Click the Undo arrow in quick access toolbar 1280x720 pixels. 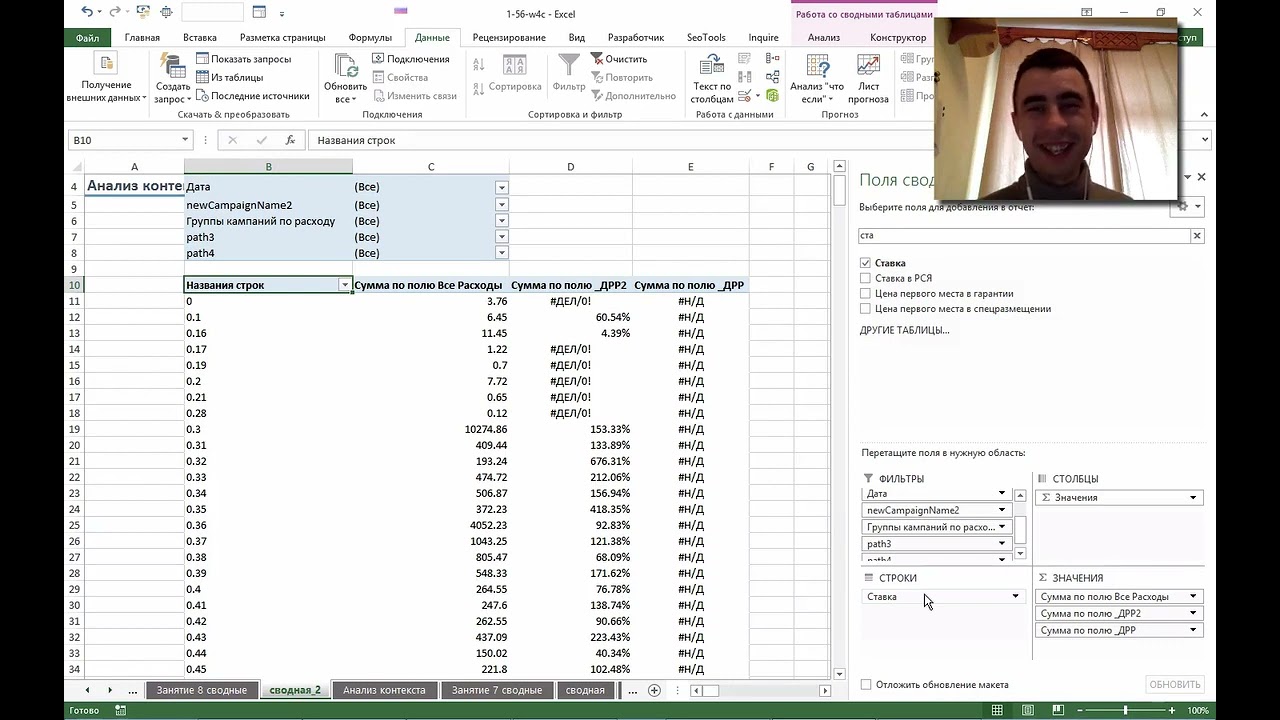(87, 12)
